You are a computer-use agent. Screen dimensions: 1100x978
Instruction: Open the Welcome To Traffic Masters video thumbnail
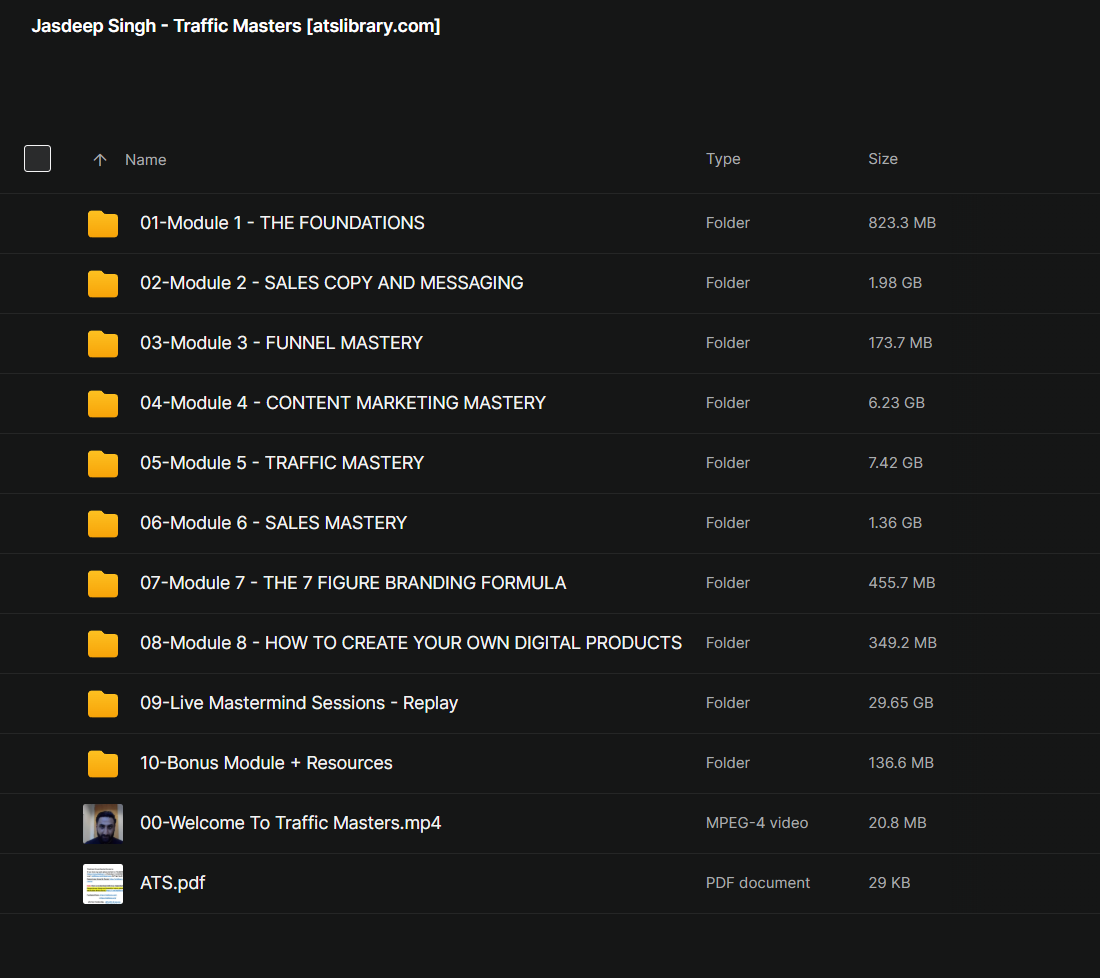point(102,824)
